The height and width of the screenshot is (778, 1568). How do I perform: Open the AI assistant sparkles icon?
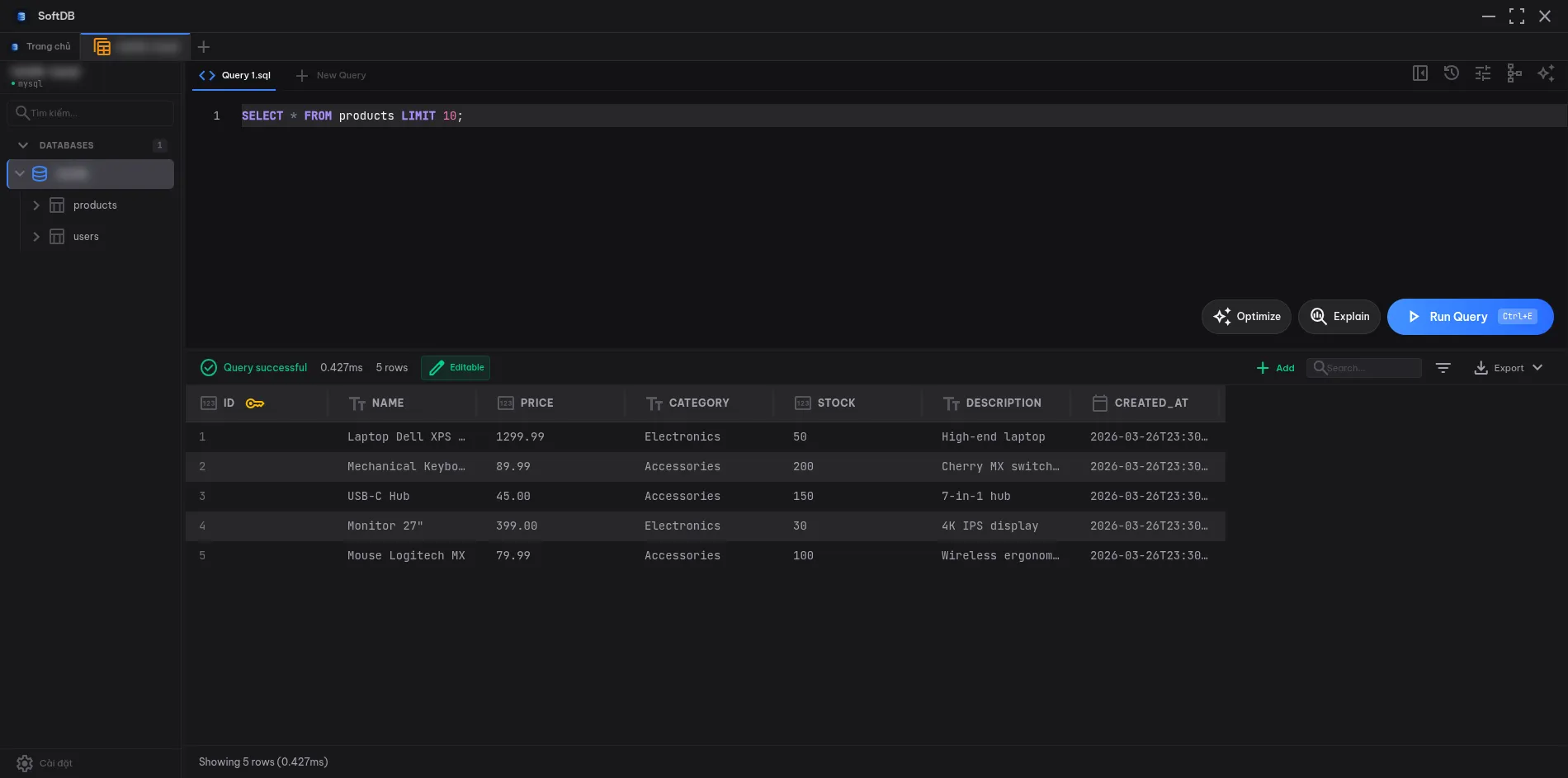(1546, 73)
